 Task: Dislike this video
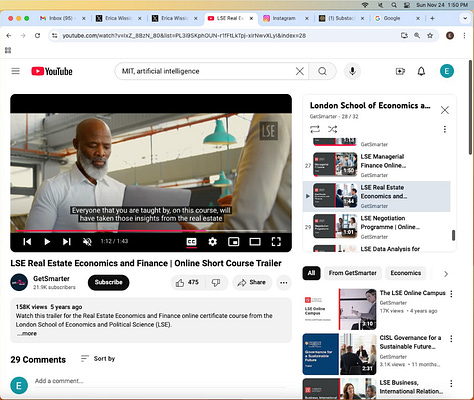[216, 283]
